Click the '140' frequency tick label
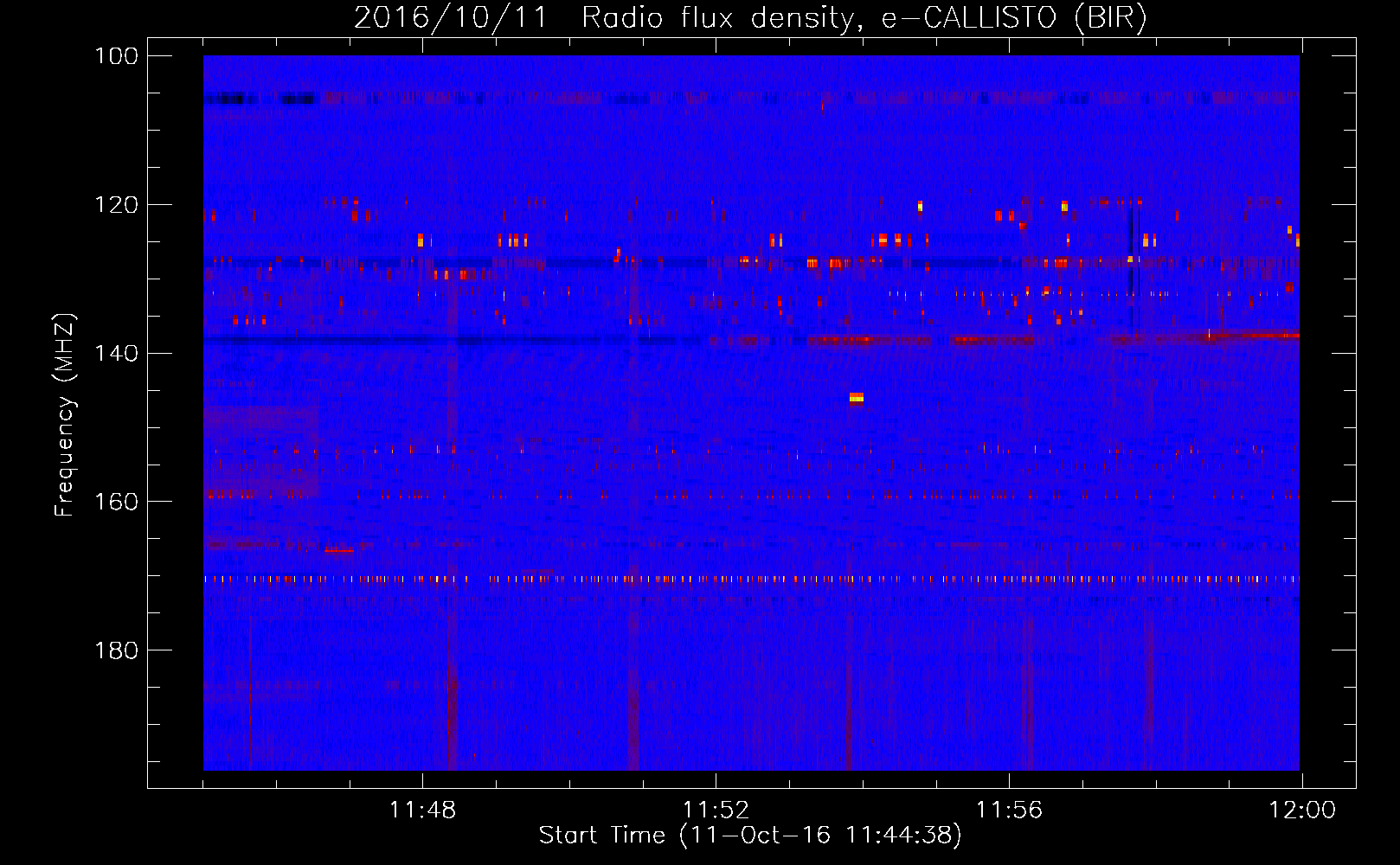Image resolution: width=1400 pixels, height=865 pixels. (x=116, y=353)
